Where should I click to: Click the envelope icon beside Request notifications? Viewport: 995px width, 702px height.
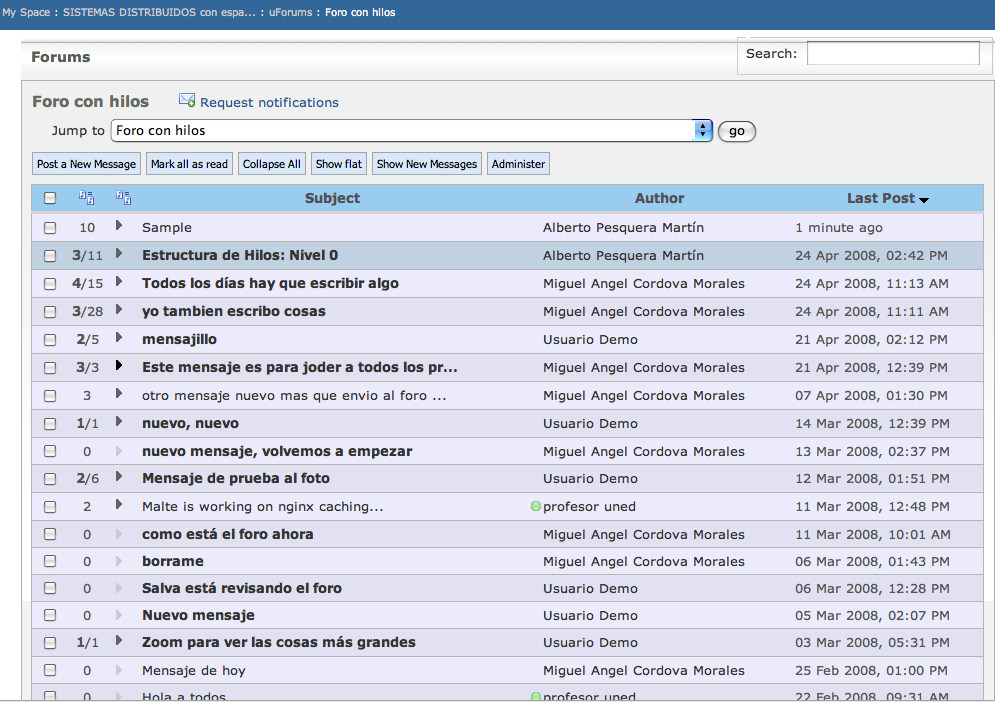[187, 101]
